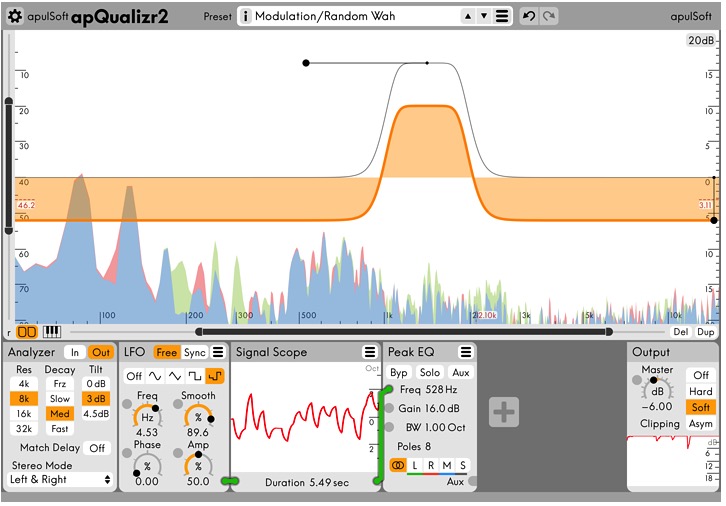Screen dimensions: 726x506
Task: Click Aux button in Peak EQ
Action: tap(461, 373)
